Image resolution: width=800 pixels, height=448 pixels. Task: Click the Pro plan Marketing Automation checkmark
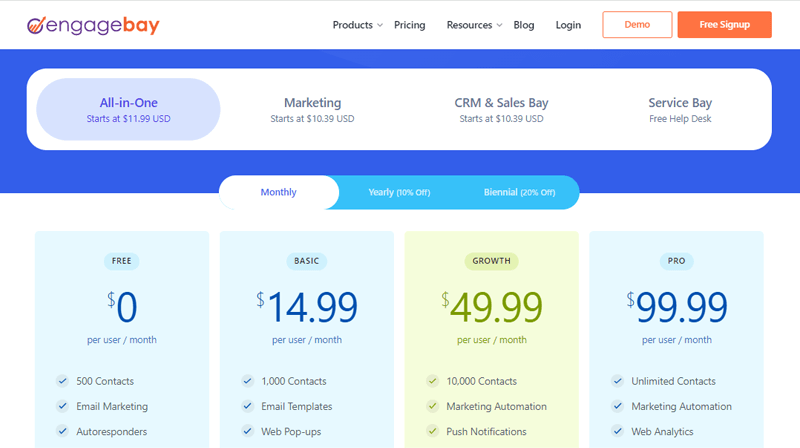[x=617, y=406]
